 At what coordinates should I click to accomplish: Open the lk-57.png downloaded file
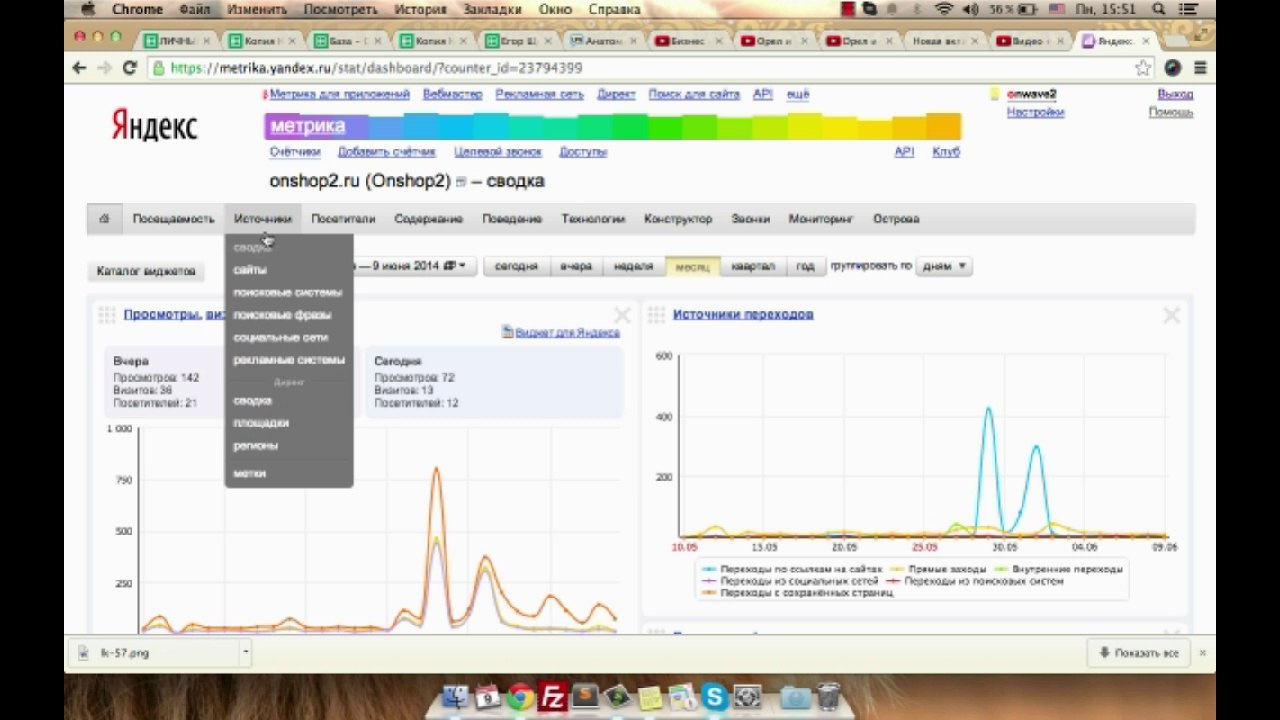[x=155, y=653]
